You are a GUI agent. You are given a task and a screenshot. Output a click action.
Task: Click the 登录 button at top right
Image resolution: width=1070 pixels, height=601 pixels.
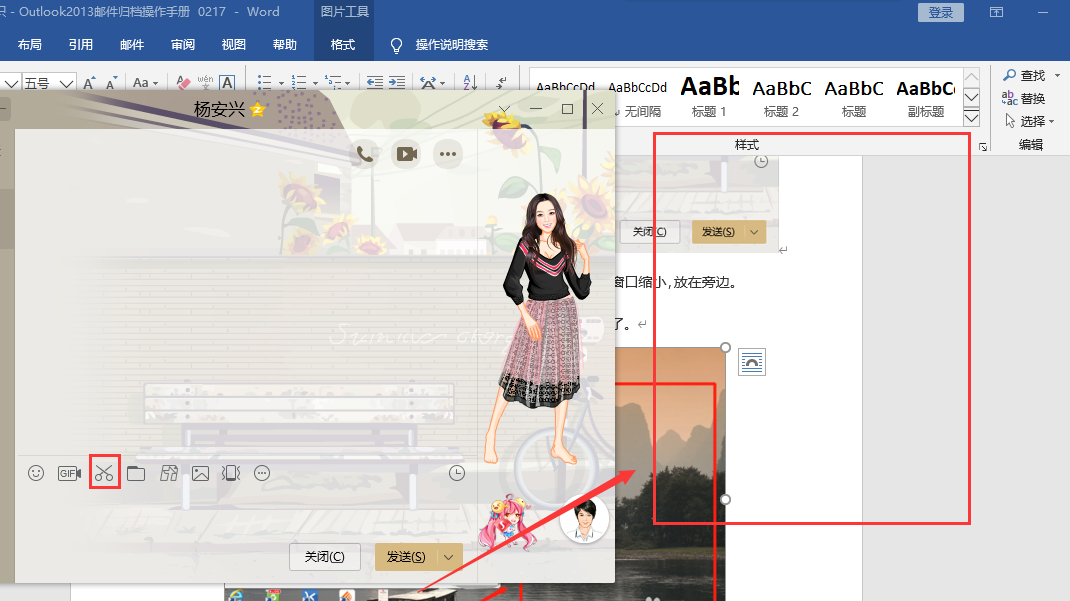[x=940, y=12]
